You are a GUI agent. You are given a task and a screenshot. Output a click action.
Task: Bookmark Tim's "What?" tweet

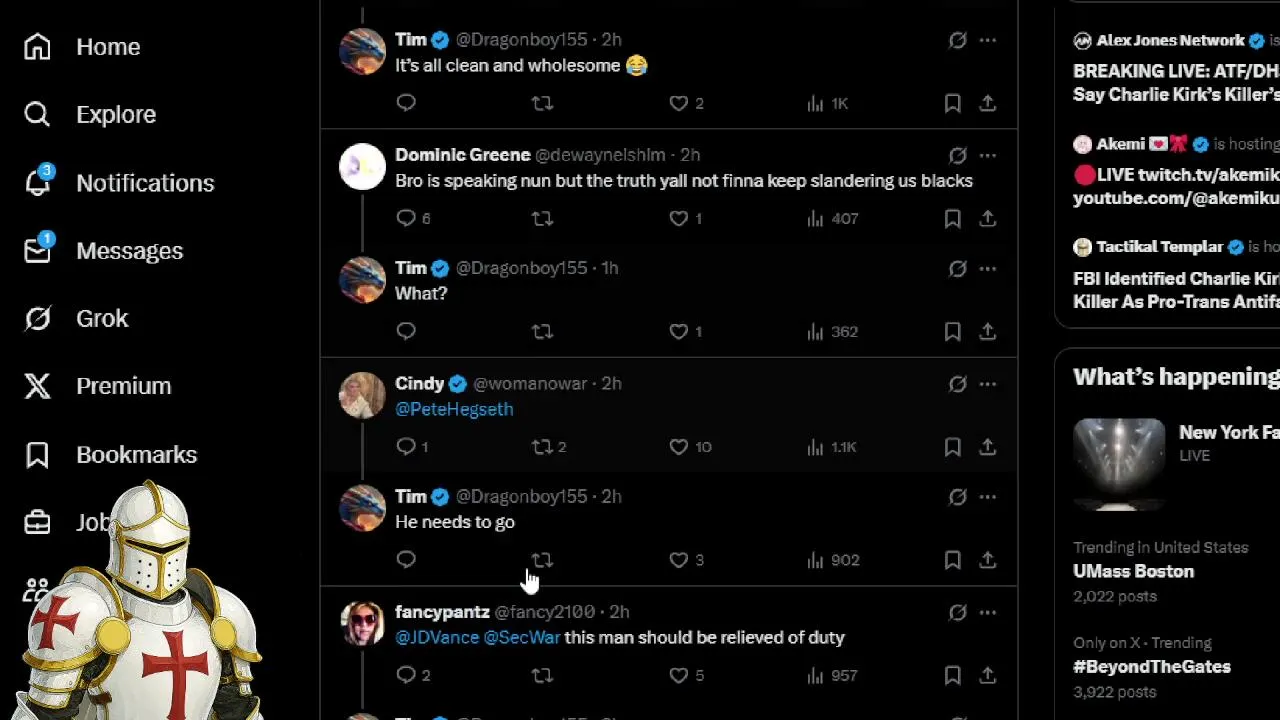point(953,331)
